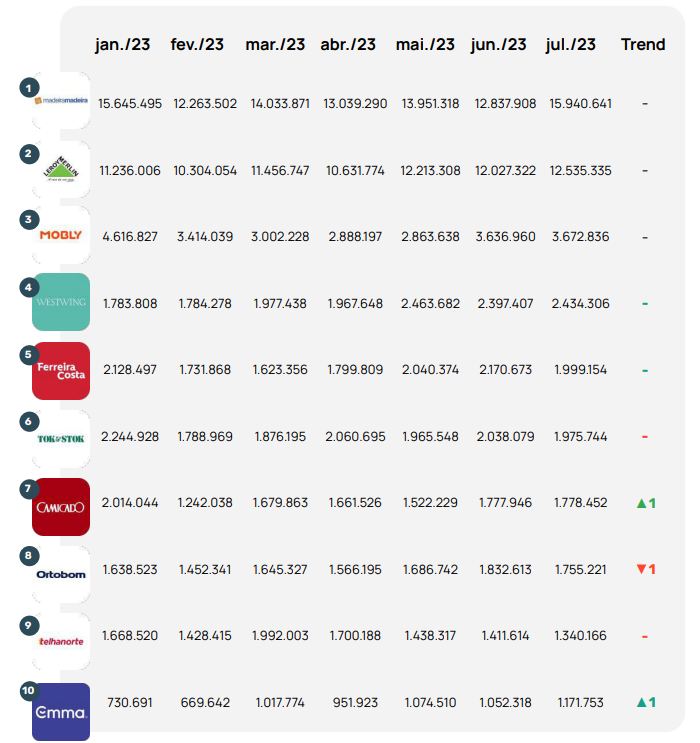Screen dimensions: 700x743
Task: Select the jul./23 column header
Action: tap(571, 45)
